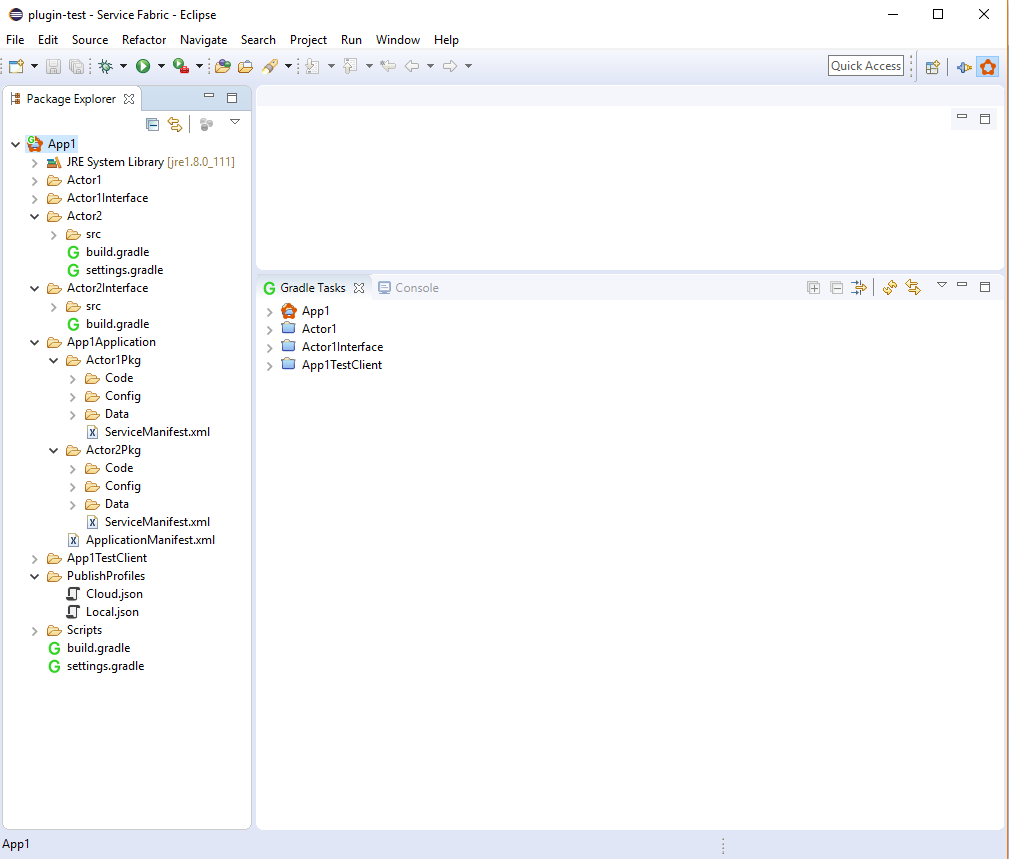1009x859 pixels.
Task: Toggle Expand All in Gradle Tasks panel
Action: [x=813, y=287]
